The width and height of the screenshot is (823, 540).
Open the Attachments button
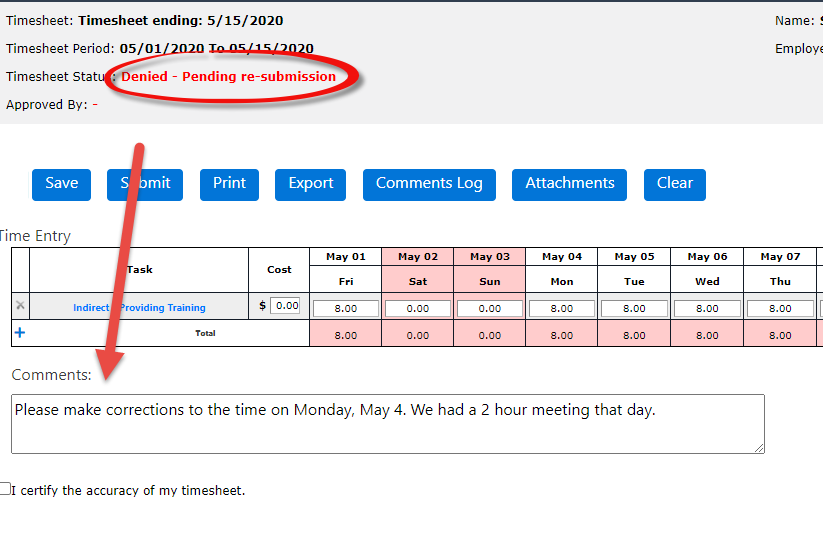(569, 185)
